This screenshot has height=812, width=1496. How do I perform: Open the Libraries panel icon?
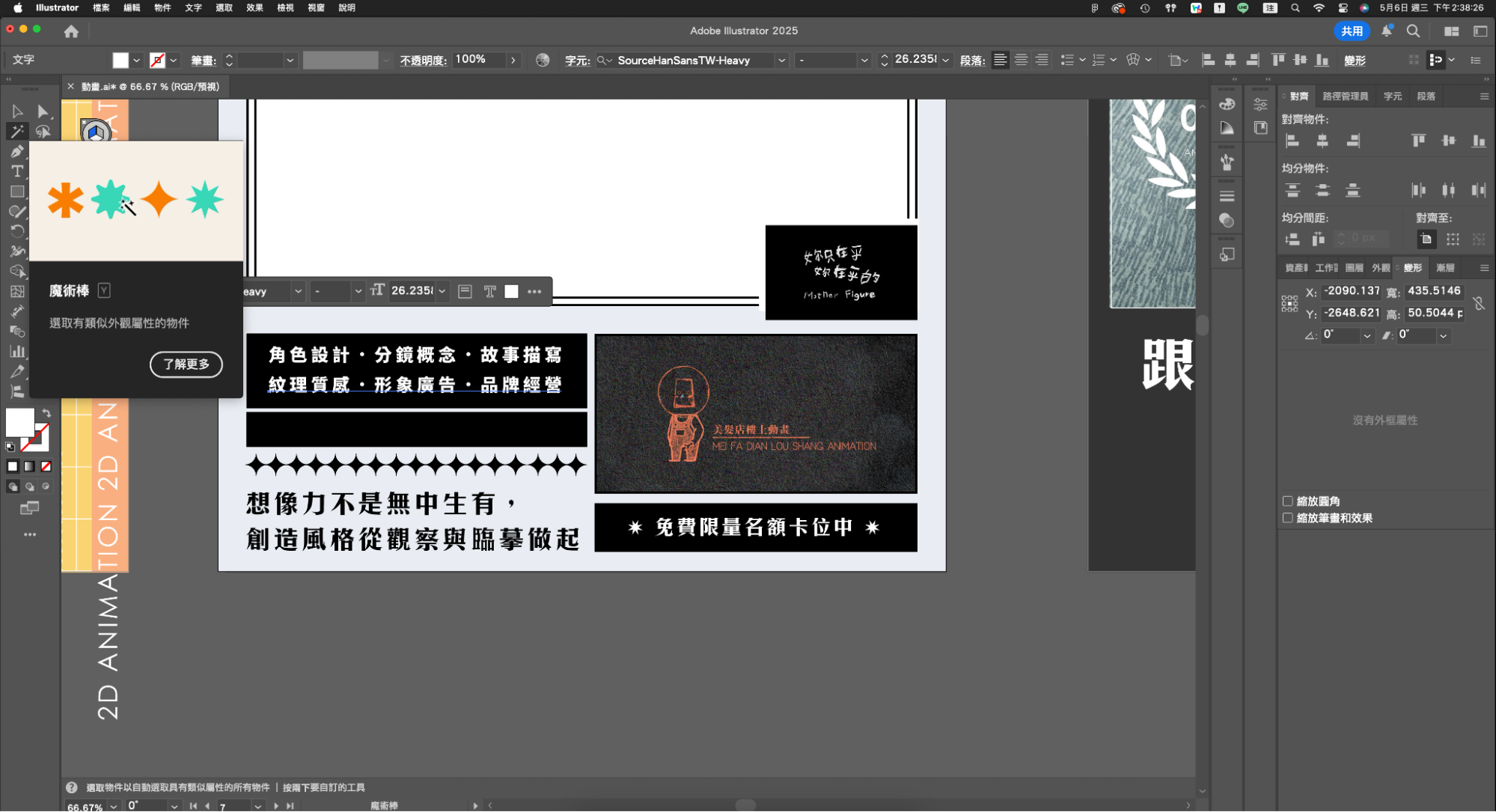tap(1261, 128)
